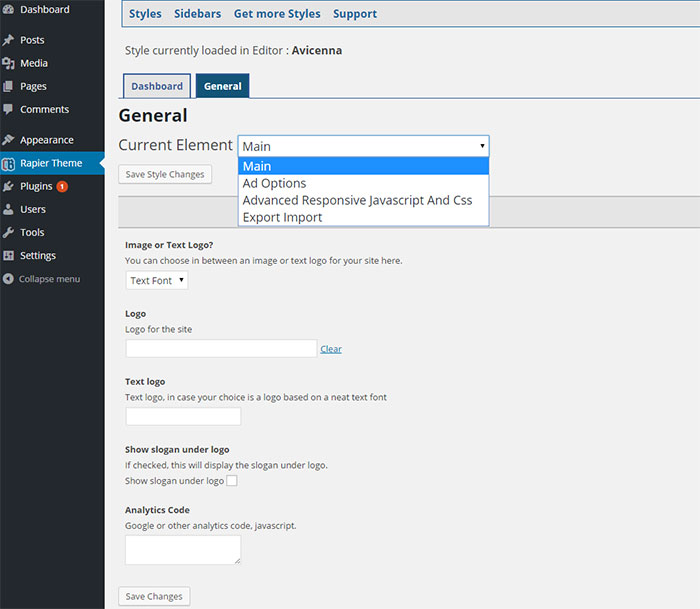This screenshot has width=700, height=609.
Task: Open the Sidebars menu item
Action: (x=197, y=14)
